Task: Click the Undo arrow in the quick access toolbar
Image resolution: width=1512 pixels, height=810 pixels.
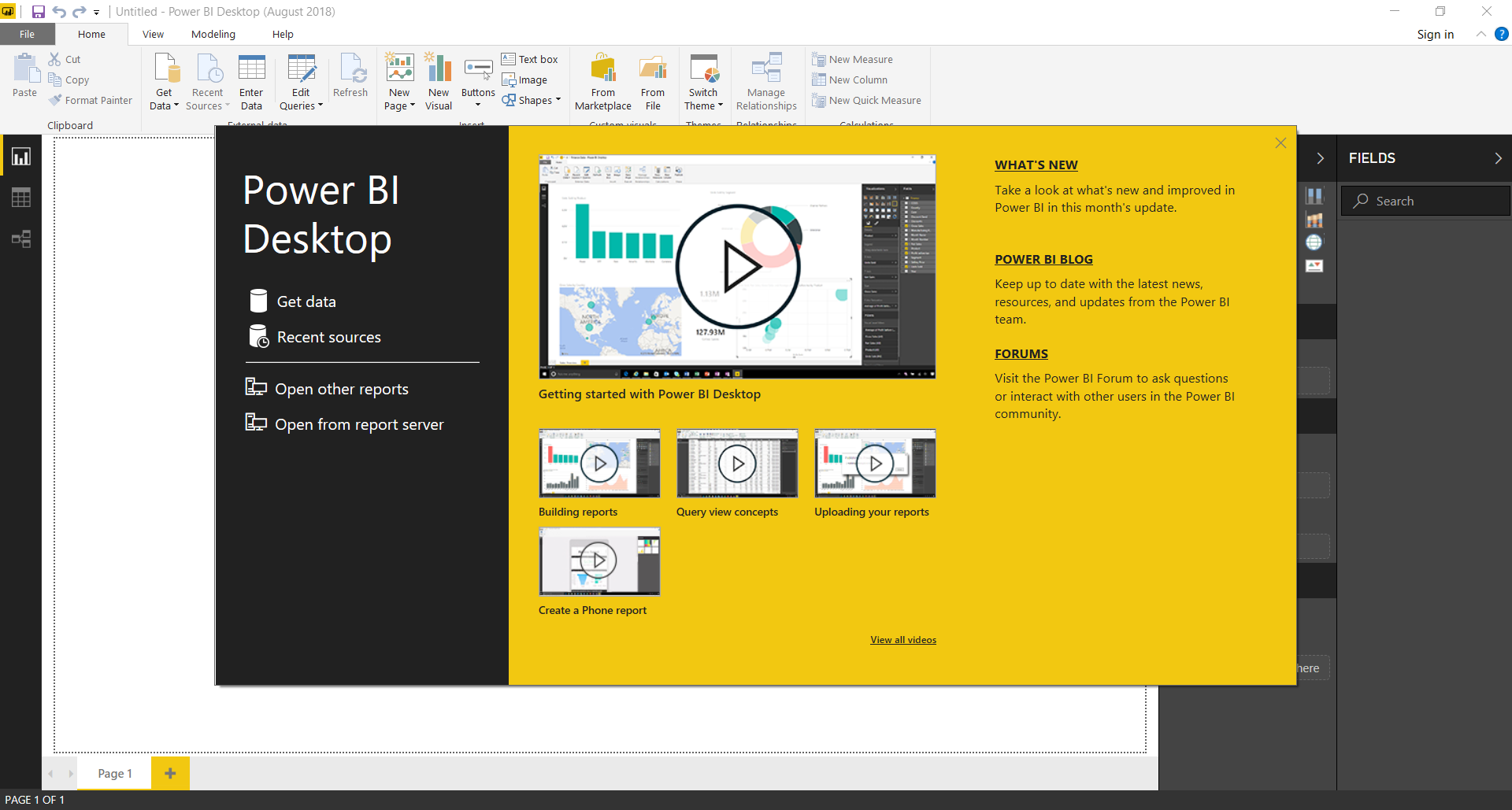Action: [59, 12]
